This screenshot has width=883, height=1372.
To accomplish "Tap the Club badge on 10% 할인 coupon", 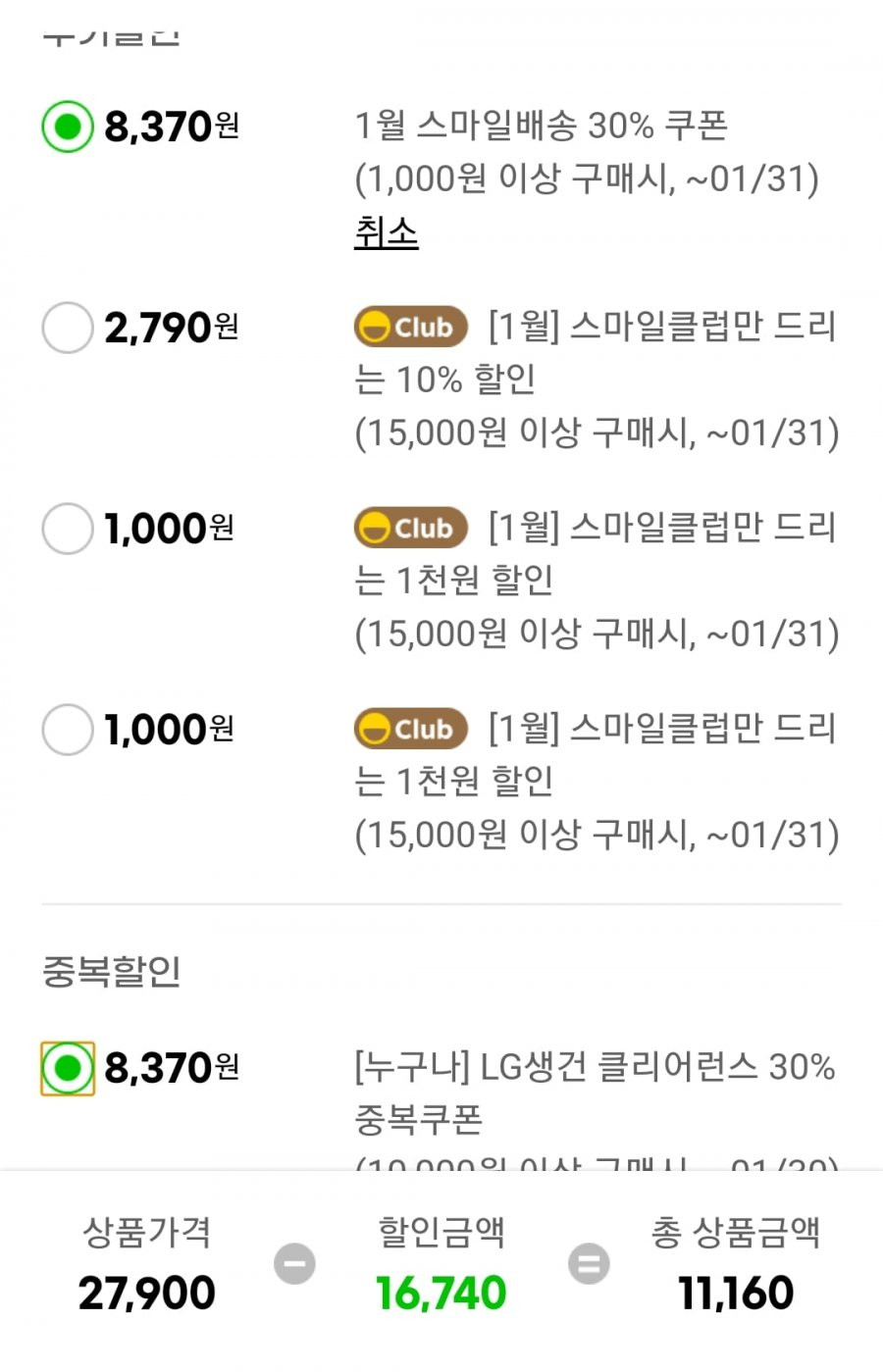I will (x=411, y=328).
